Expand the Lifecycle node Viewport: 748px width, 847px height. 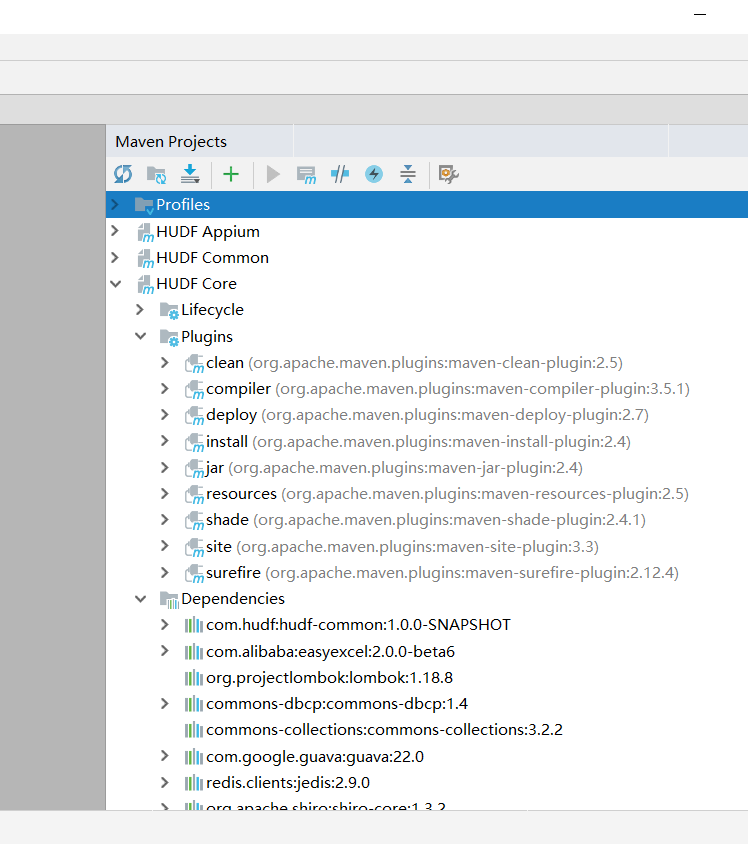click(140, 310)
